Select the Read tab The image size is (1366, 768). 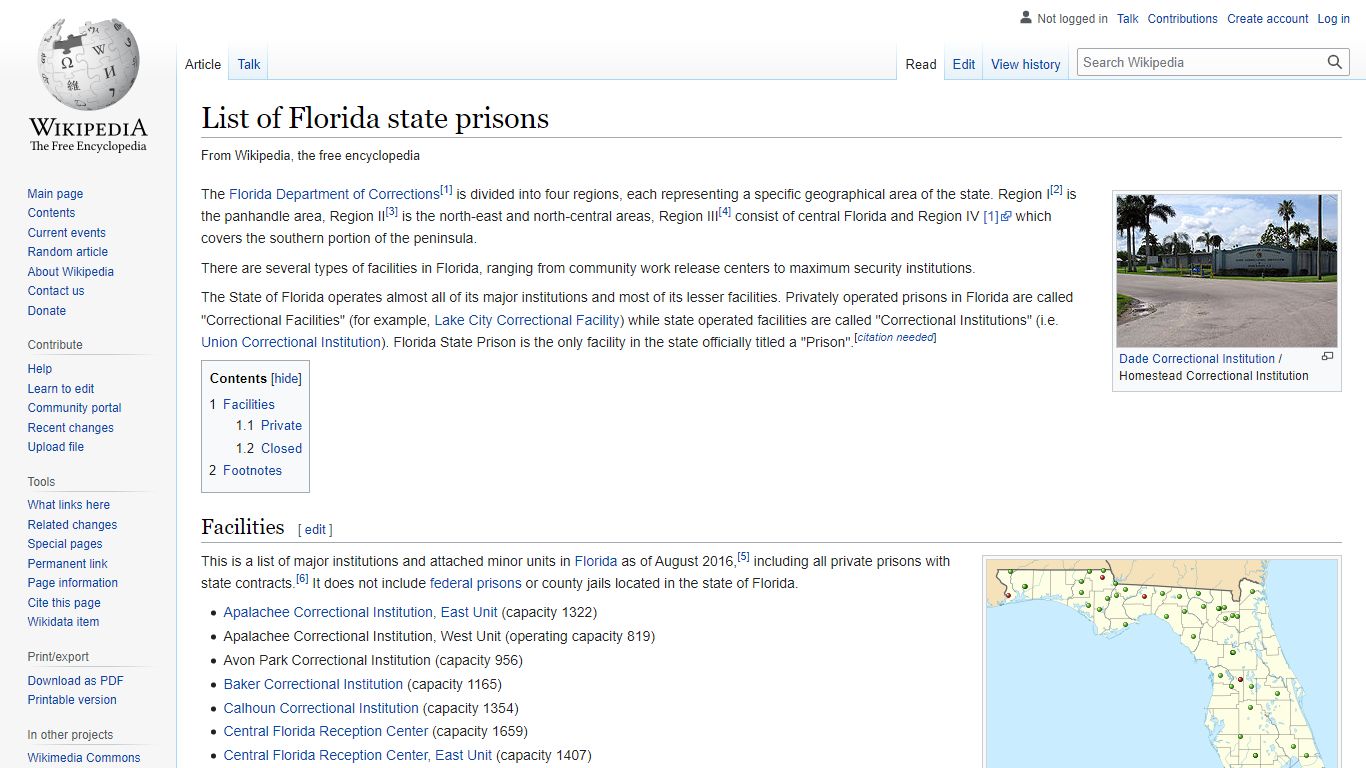point(921,64)
